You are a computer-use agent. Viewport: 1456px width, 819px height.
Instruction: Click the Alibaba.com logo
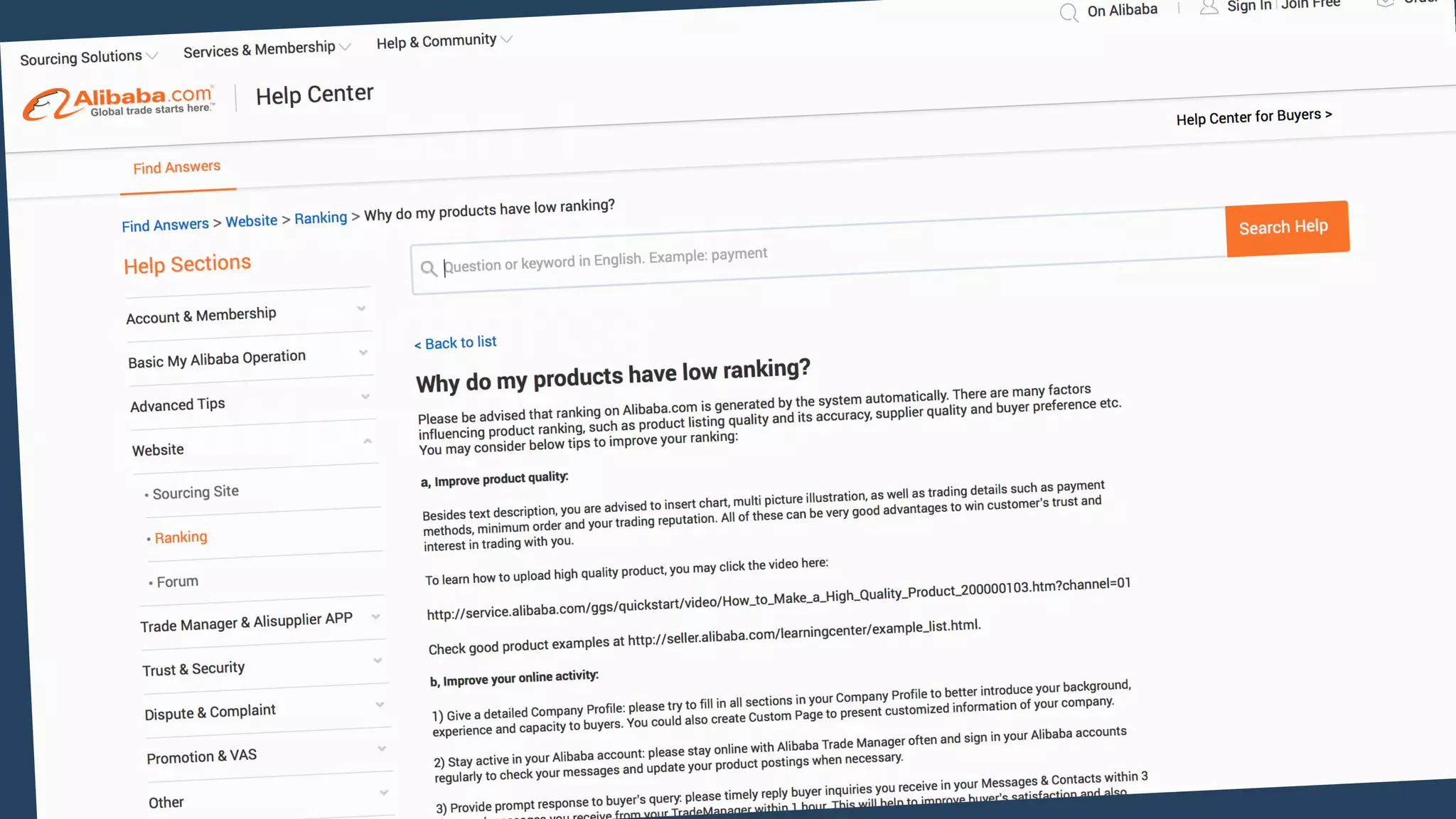pyautogui.click(x=119, y=104)
